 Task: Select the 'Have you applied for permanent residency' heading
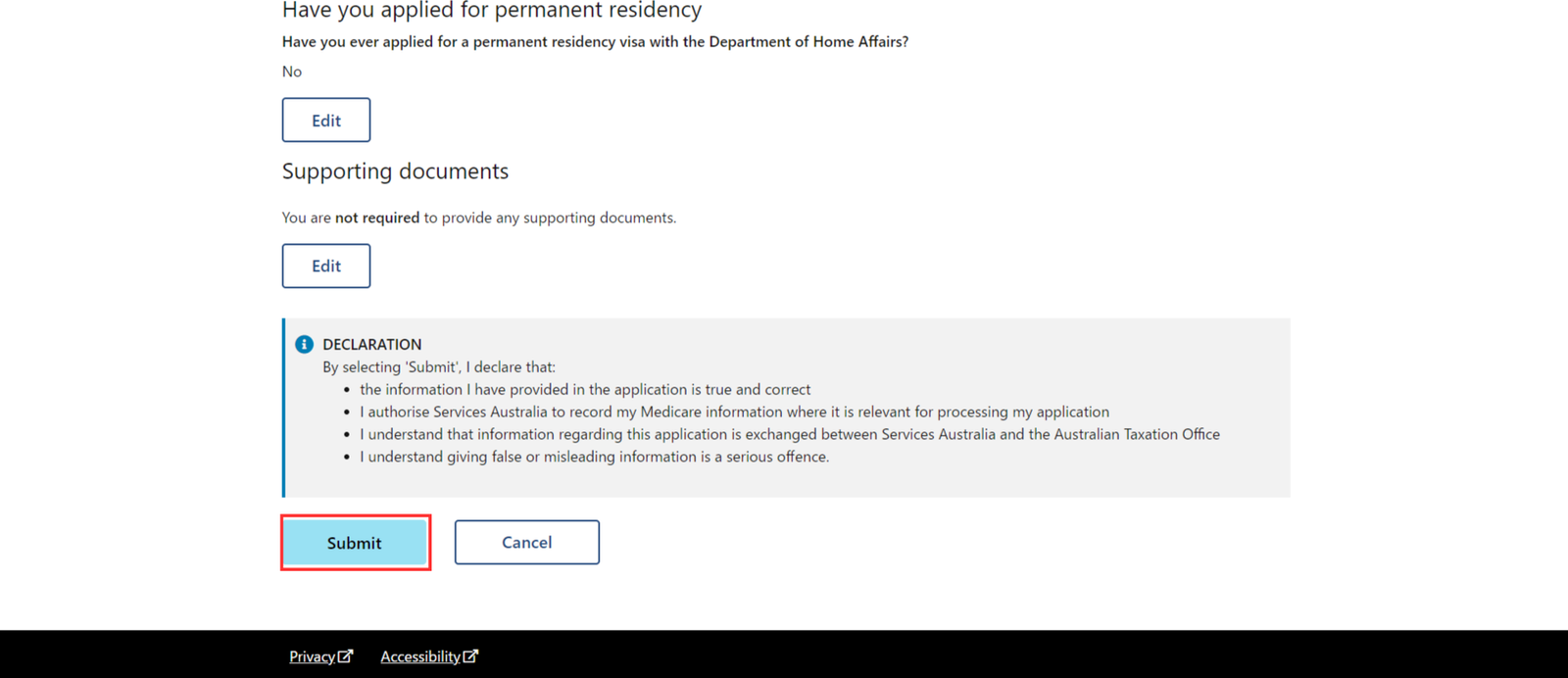tap(492, 11)
